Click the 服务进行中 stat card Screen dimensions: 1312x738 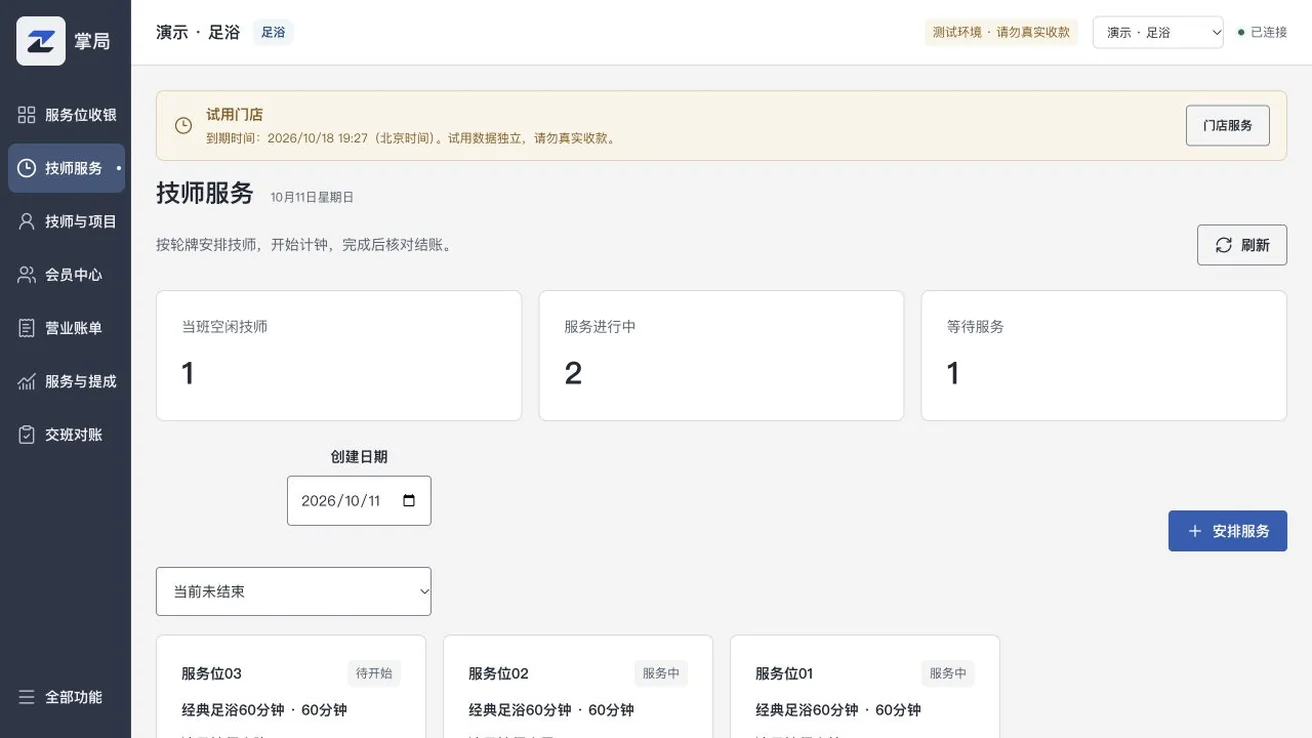pos(721,356)
